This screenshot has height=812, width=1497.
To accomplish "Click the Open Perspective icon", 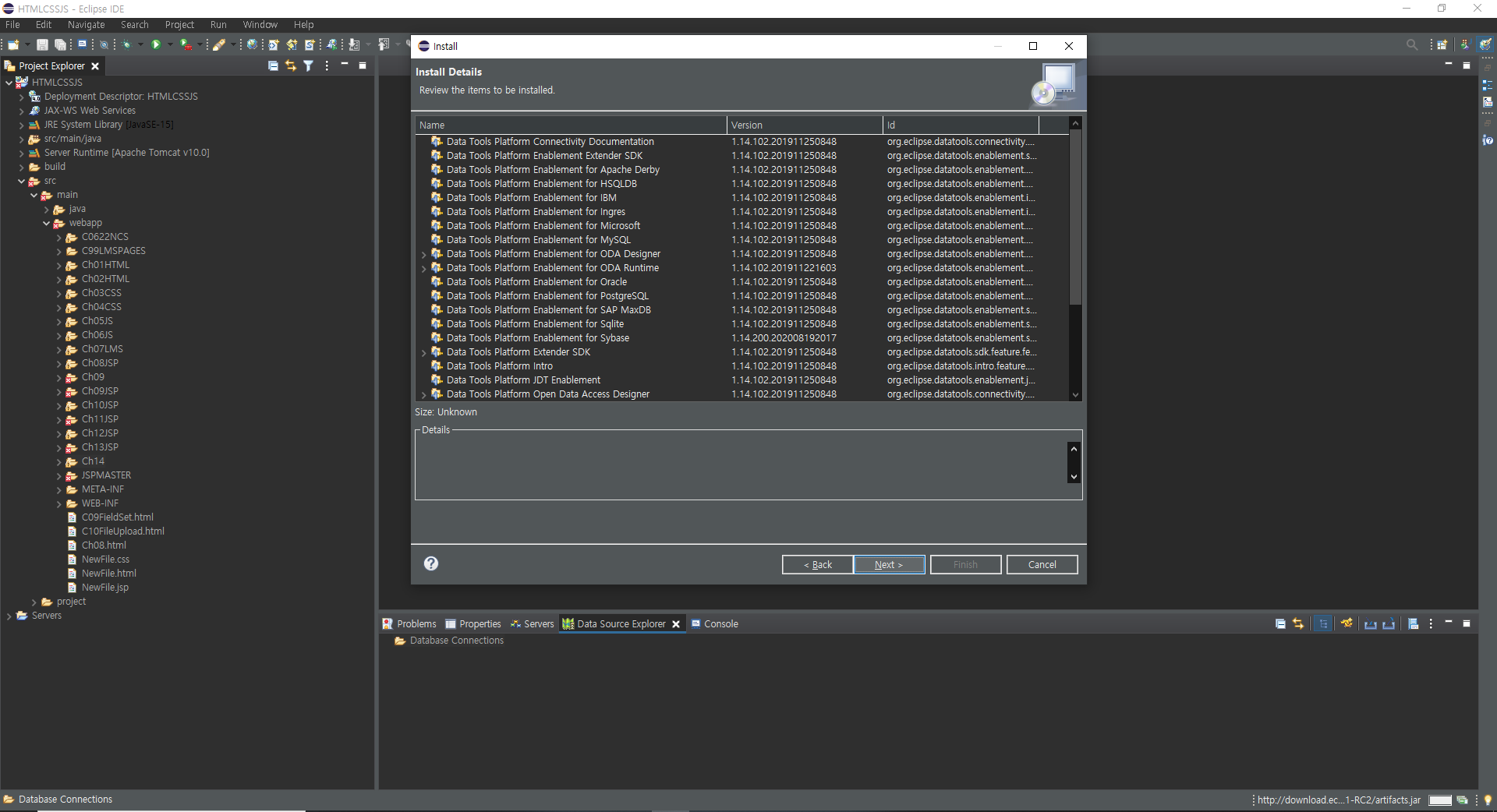I will tap(1442, 45).
